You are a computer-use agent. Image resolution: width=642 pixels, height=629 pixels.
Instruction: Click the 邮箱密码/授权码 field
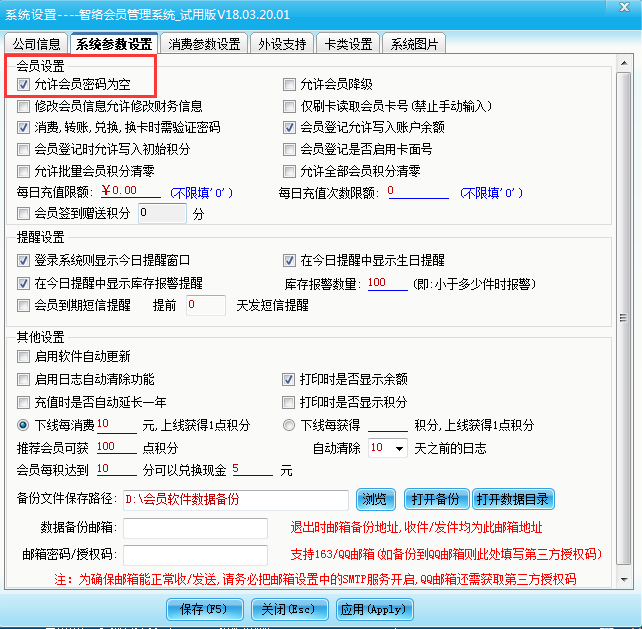[195, 555]
